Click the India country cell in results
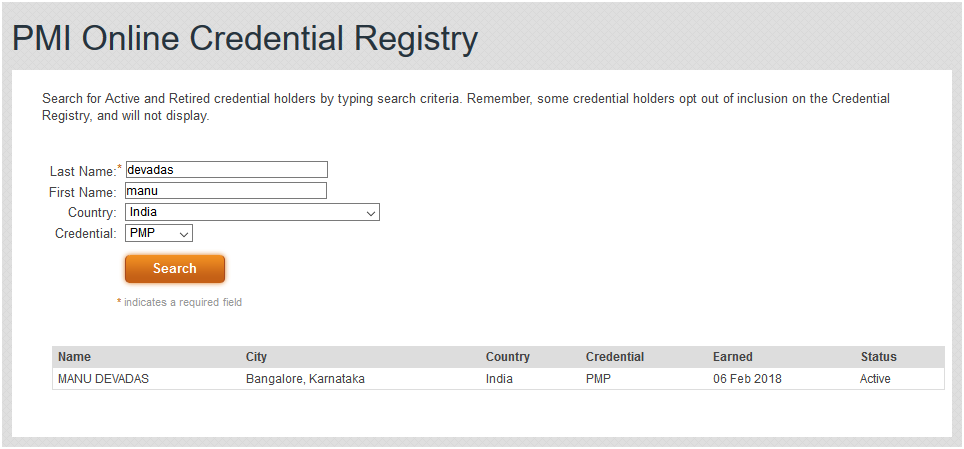This screenshot has width=964, height=449. click(499, 379)
